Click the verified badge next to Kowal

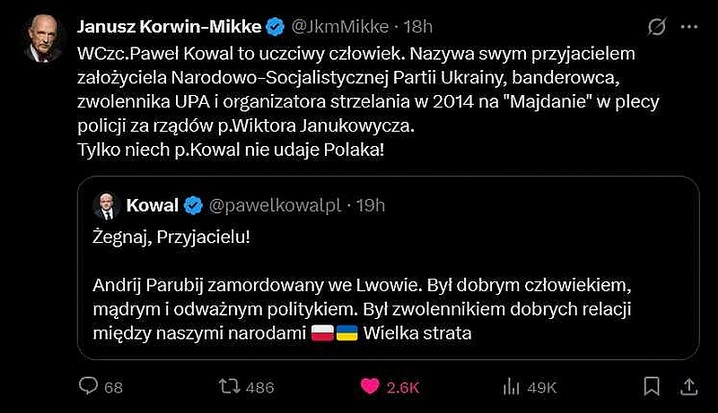(x=194, y=205)
